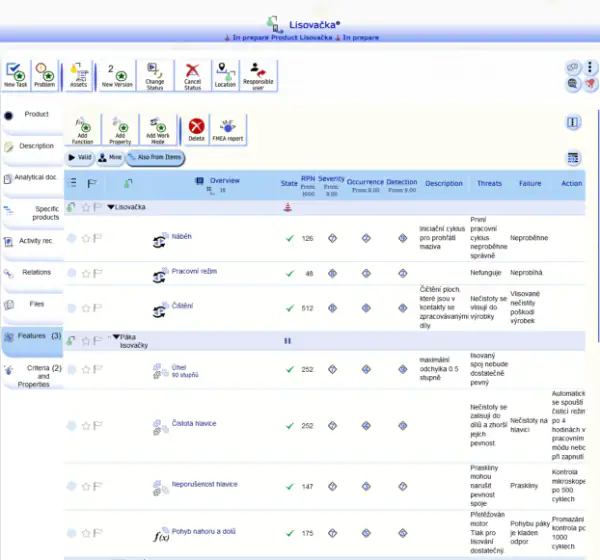
Task: Click the New Task toolbar icon
Action: 16,73
